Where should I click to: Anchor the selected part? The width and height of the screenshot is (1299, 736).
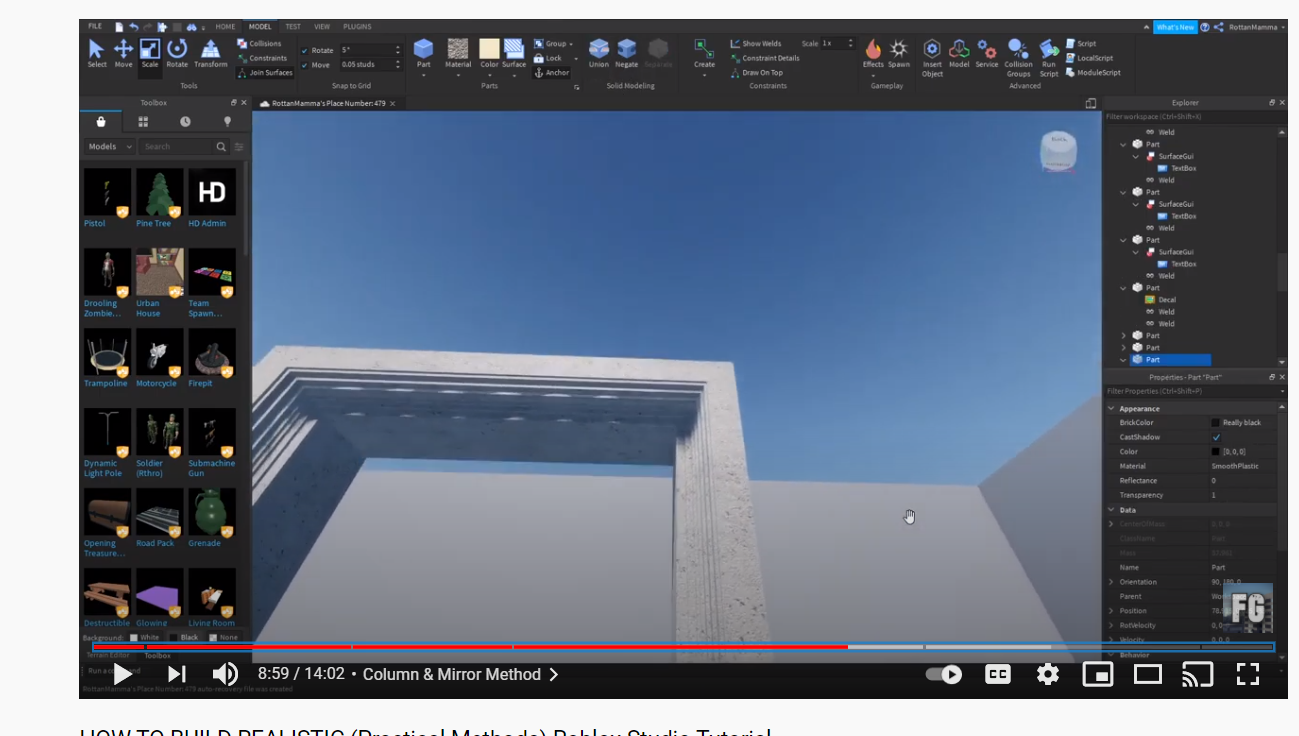tap(552, 73)
